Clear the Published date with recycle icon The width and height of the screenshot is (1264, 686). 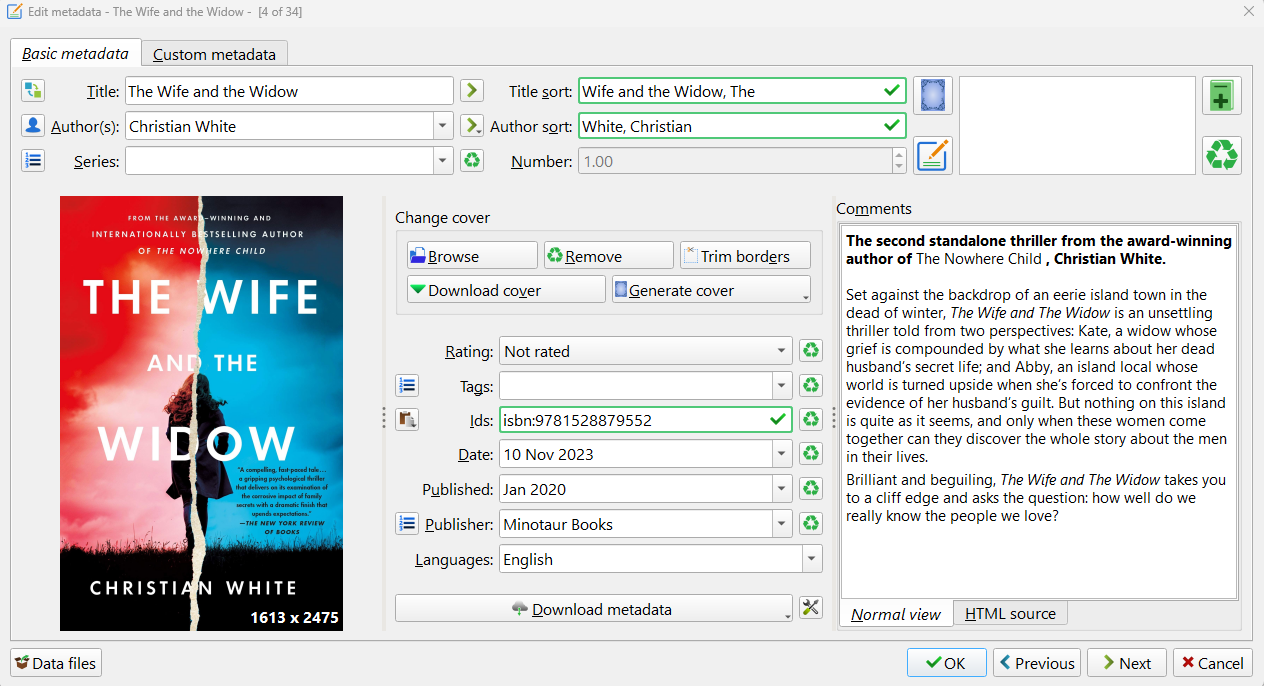[x=811, y=489]
